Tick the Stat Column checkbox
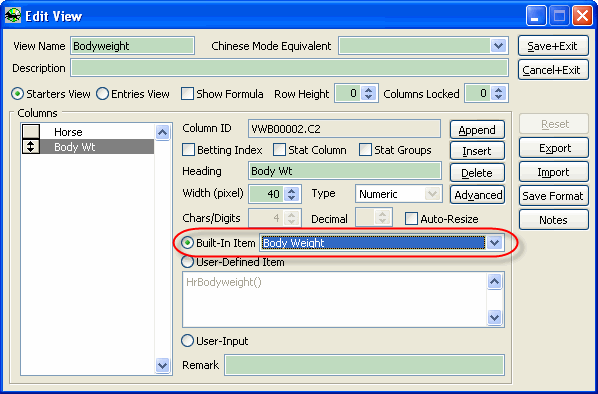 click(279, 150)
